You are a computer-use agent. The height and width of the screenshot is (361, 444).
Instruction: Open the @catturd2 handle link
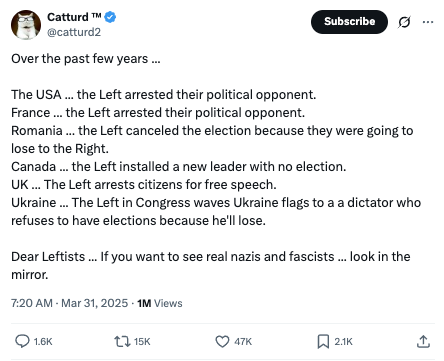tap(74, 32)
